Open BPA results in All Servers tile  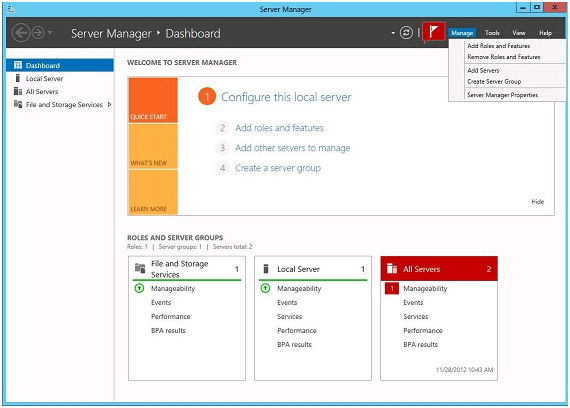[421, 344]
